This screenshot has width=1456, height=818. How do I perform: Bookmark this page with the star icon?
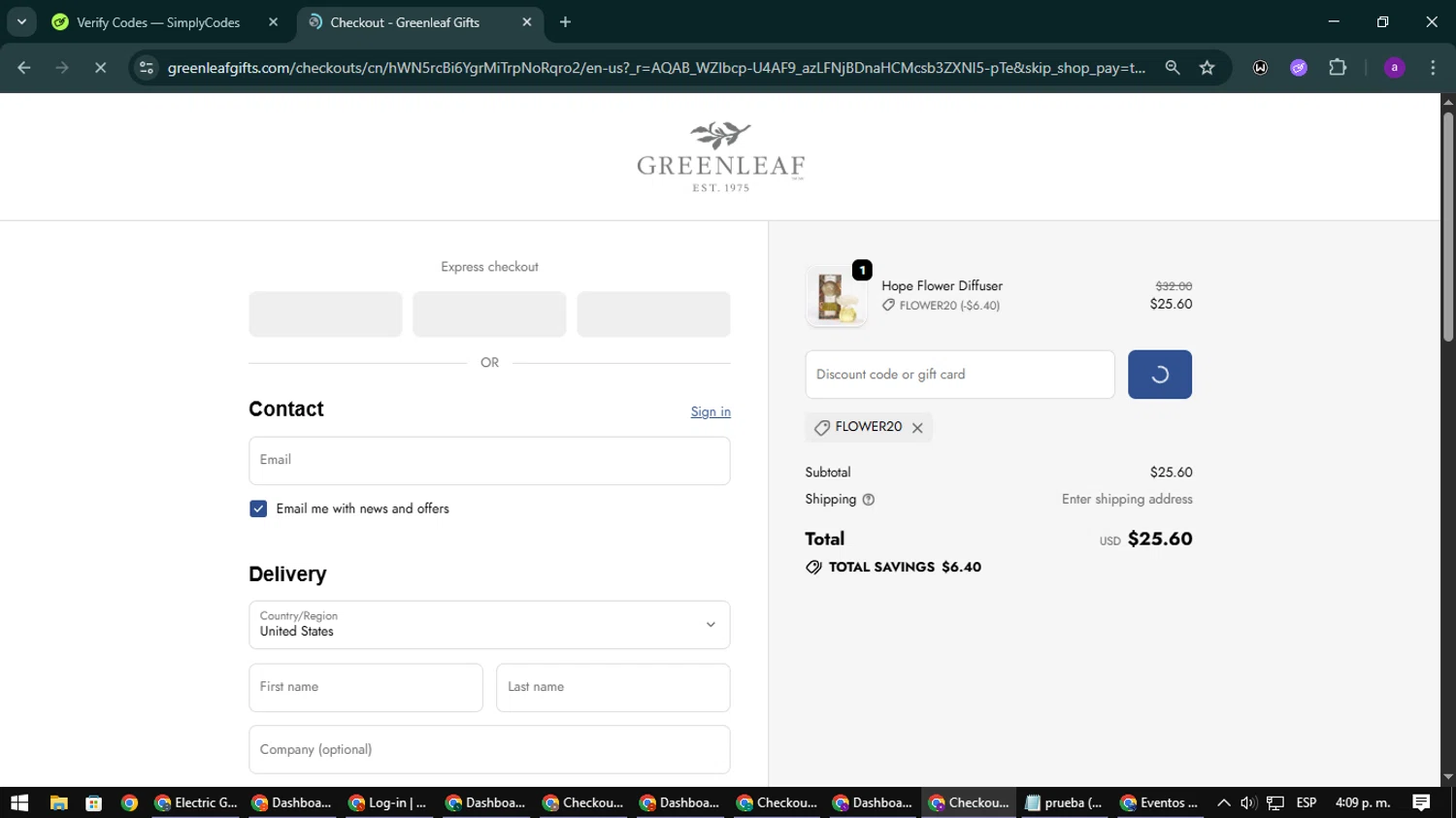point(1207,68)
